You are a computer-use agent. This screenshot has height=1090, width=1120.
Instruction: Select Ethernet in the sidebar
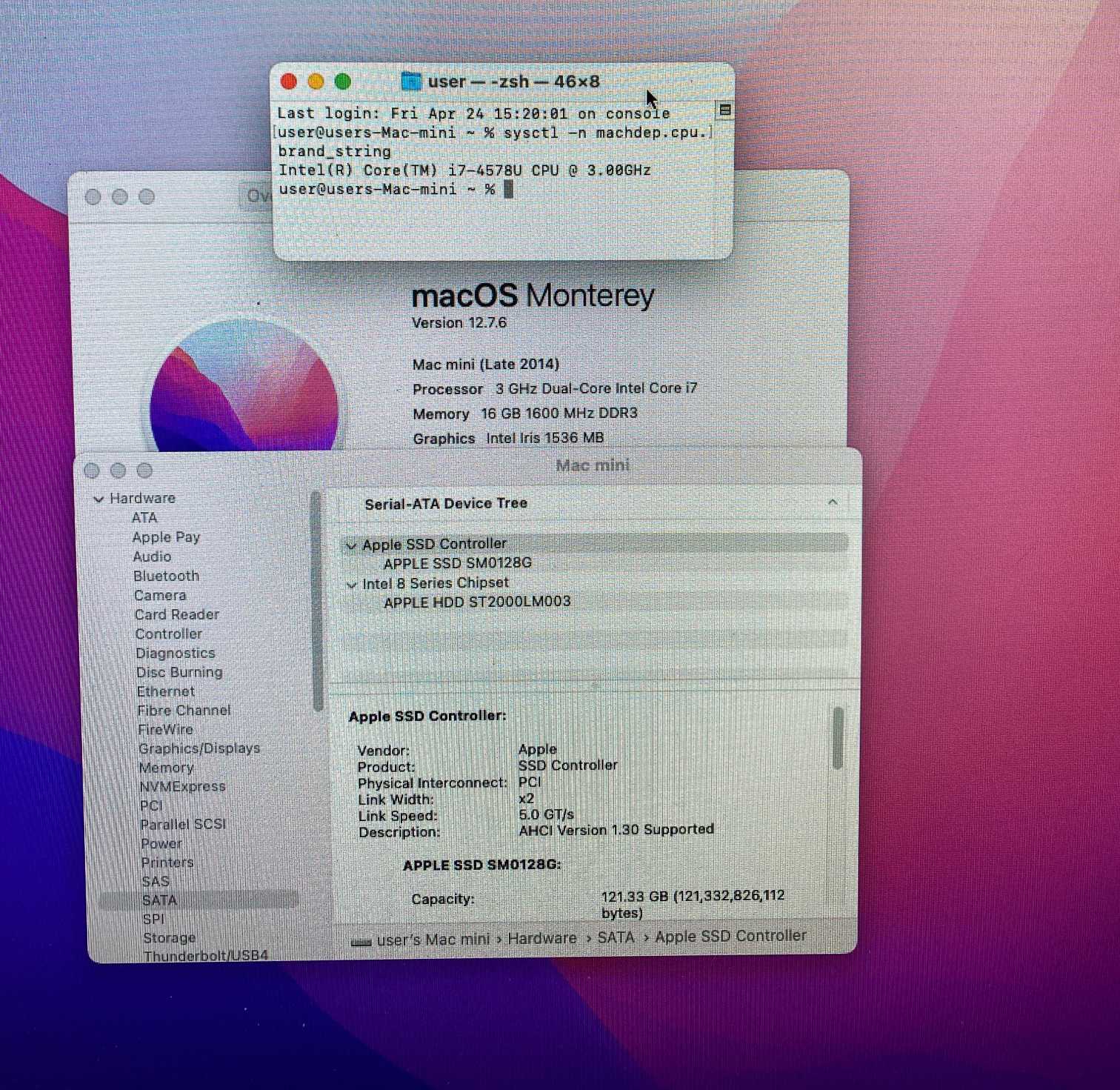[166, 691]
